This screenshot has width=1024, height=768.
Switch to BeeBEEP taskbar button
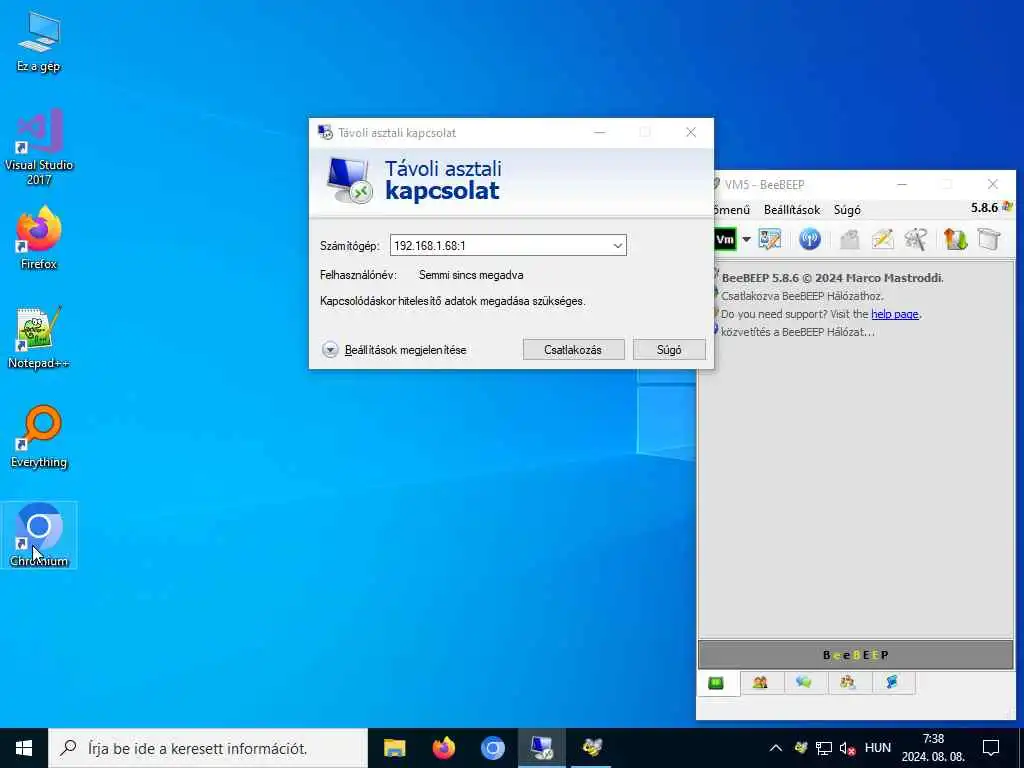(x=592, y=748)
